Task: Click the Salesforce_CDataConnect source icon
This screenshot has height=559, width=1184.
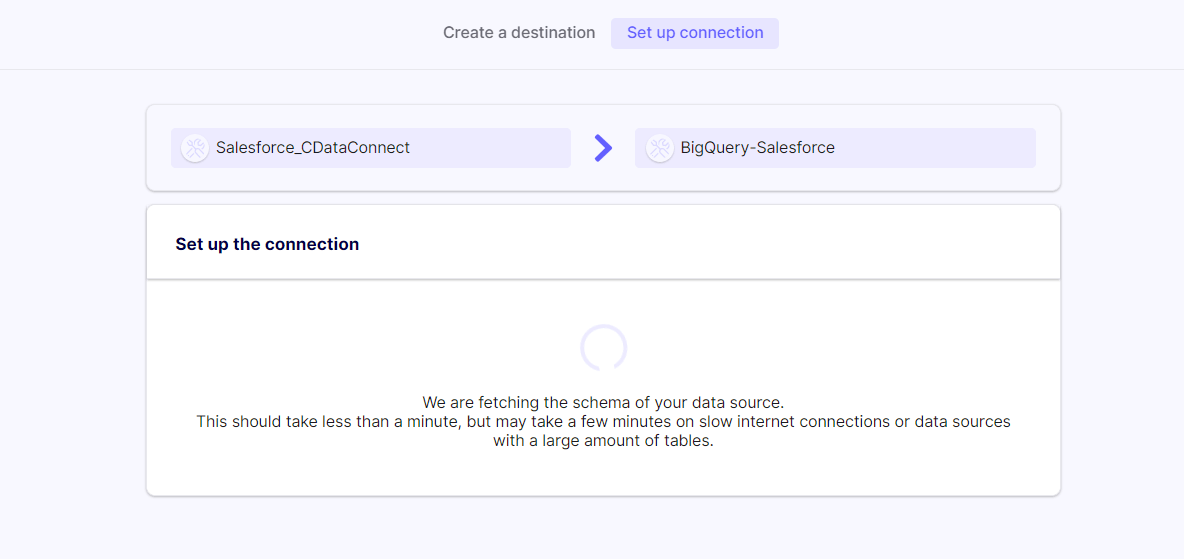Action: click(x=195, y=148)
